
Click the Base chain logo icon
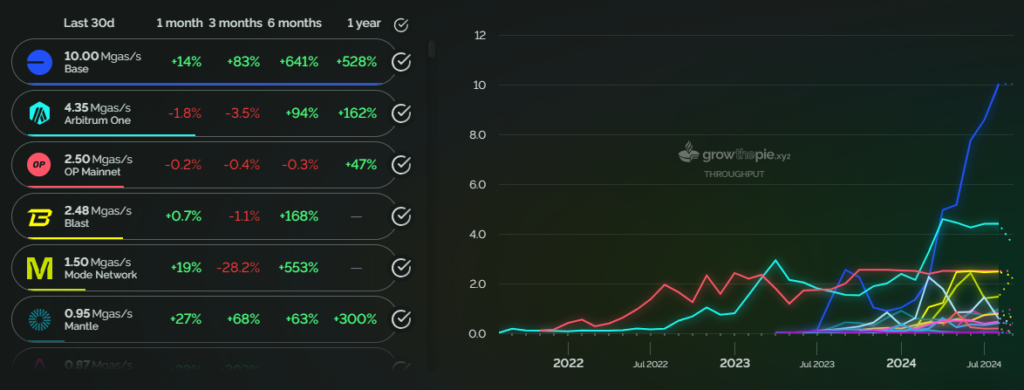39,62
